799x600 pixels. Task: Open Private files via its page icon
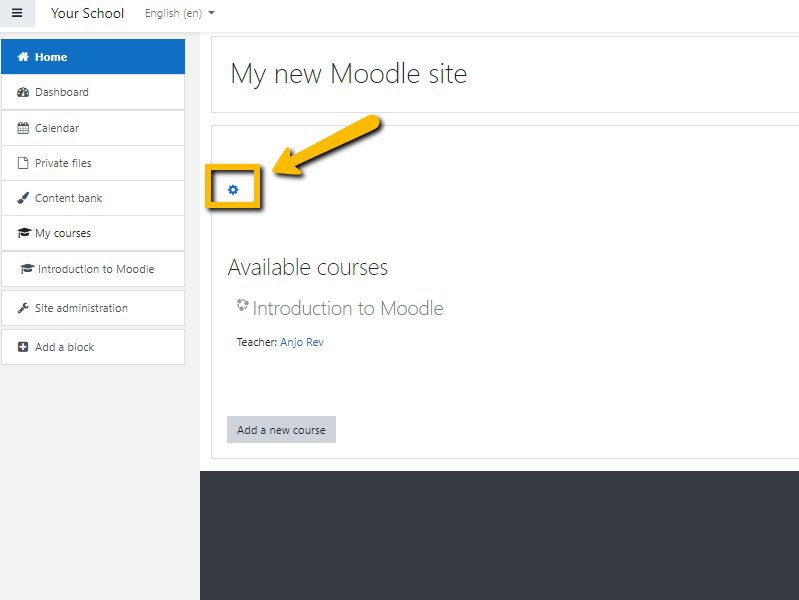point(23,163)
